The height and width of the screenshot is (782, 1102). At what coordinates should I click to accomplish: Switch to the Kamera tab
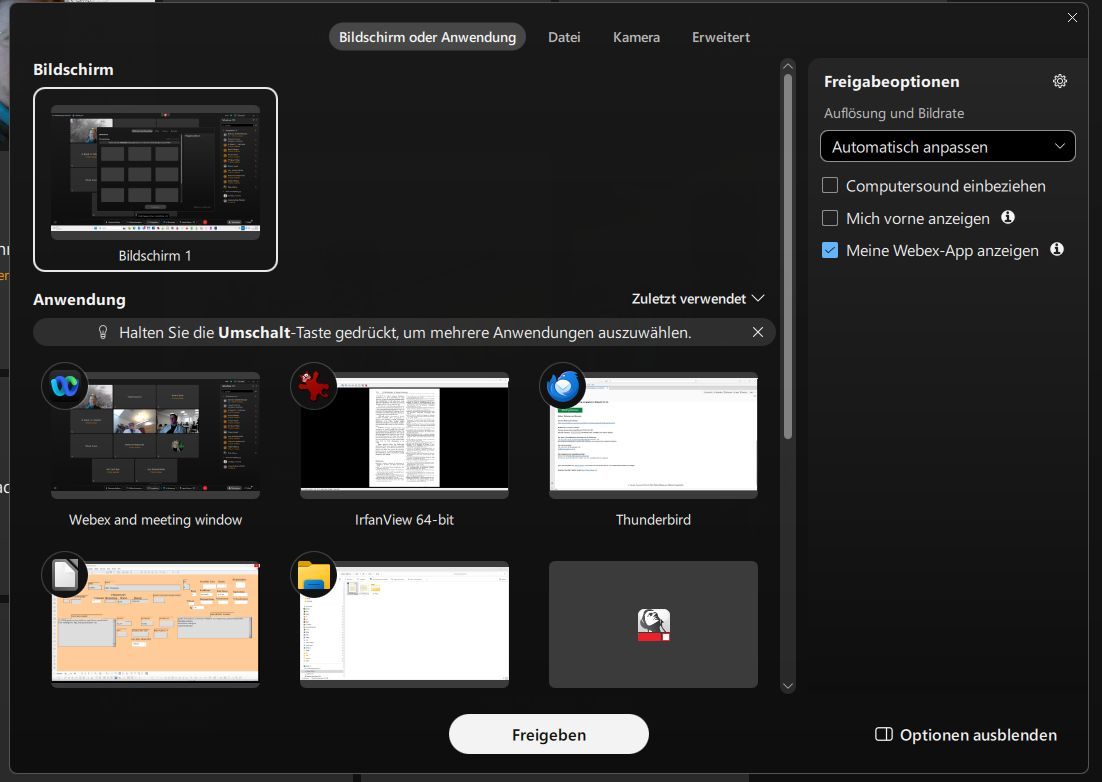click(636, 37)
